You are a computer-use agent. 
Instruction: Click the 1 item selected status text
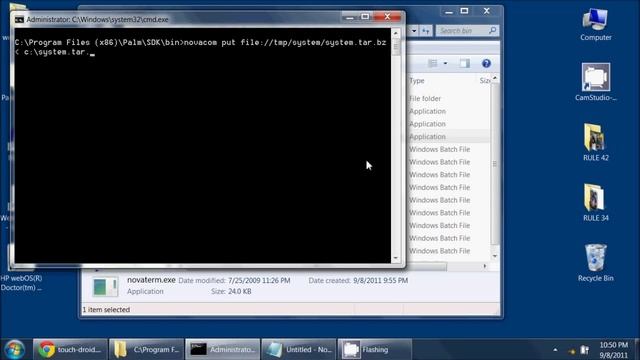click(x=106, y=310)
